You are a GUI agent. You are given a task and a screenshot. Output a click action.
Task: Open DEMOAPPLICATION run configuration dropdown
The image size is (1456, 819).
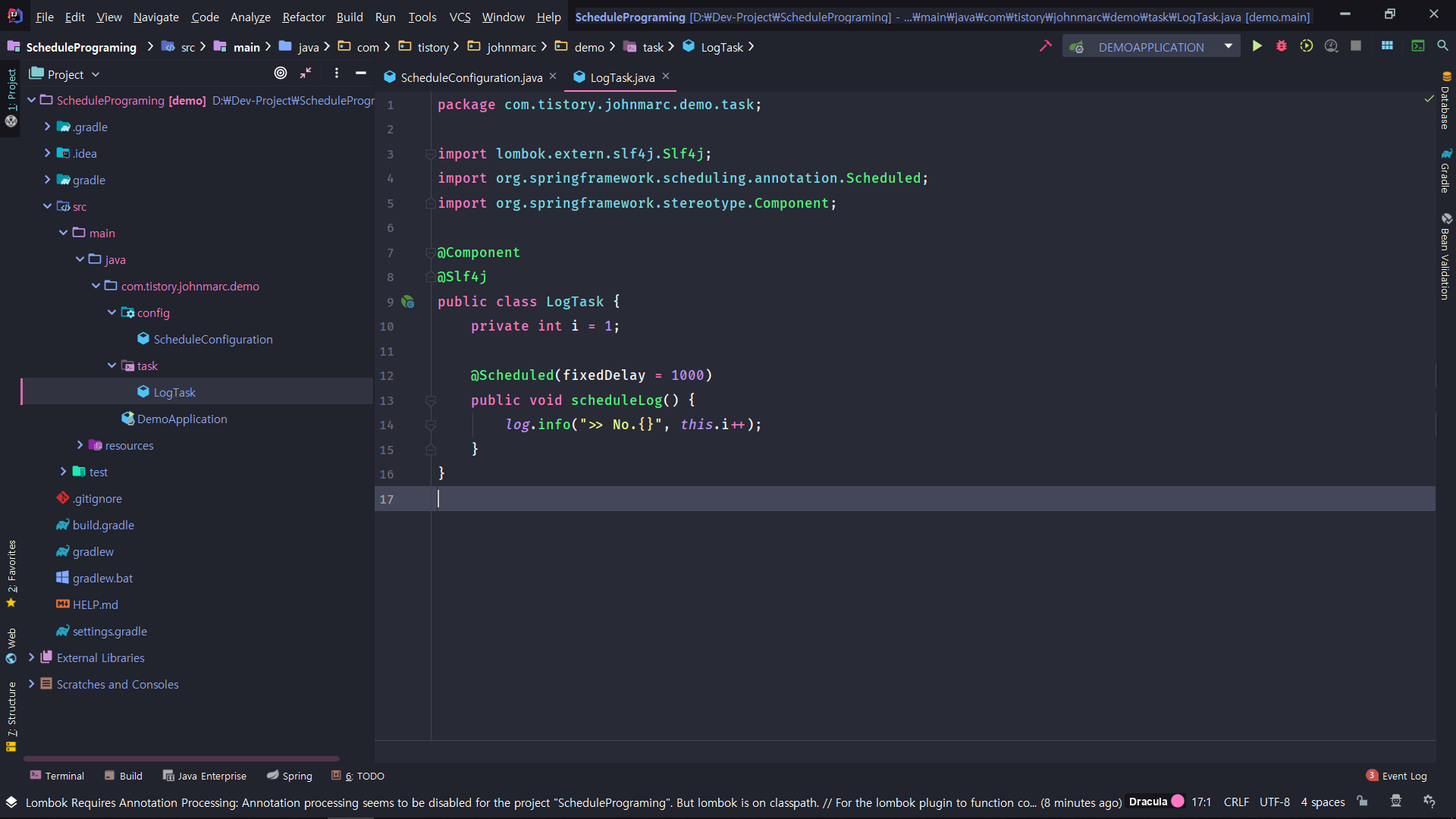pyautogui.click(x=1228, y=46)
